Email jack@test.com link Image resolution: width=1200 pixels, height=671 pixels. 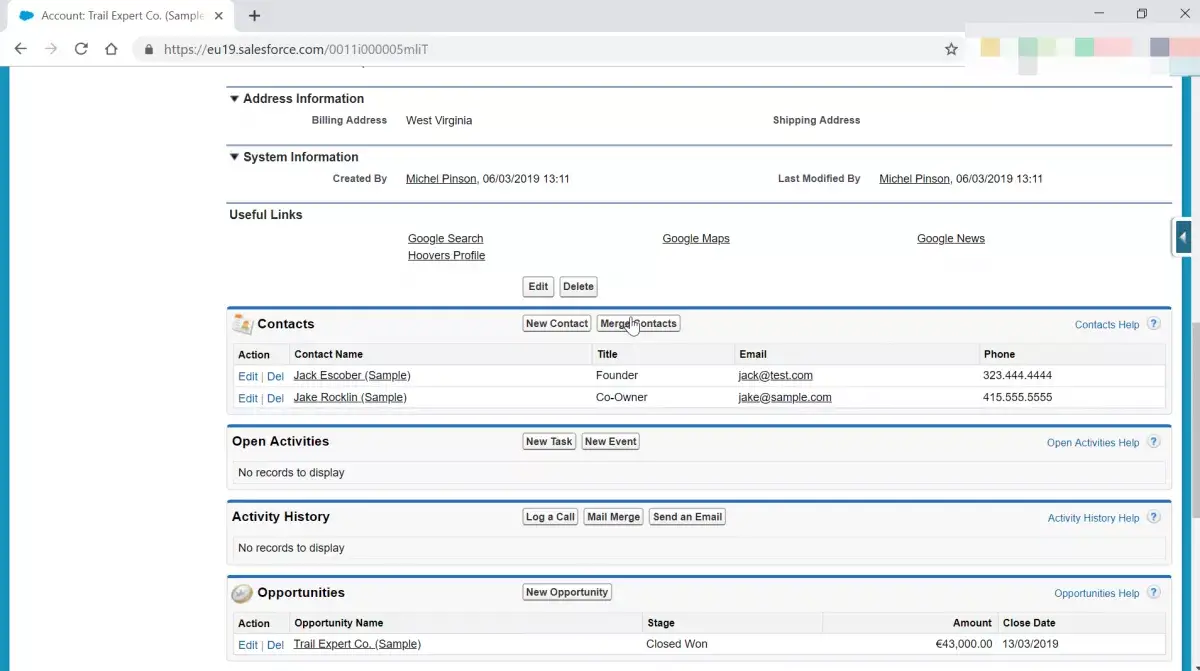coord(775,375)
